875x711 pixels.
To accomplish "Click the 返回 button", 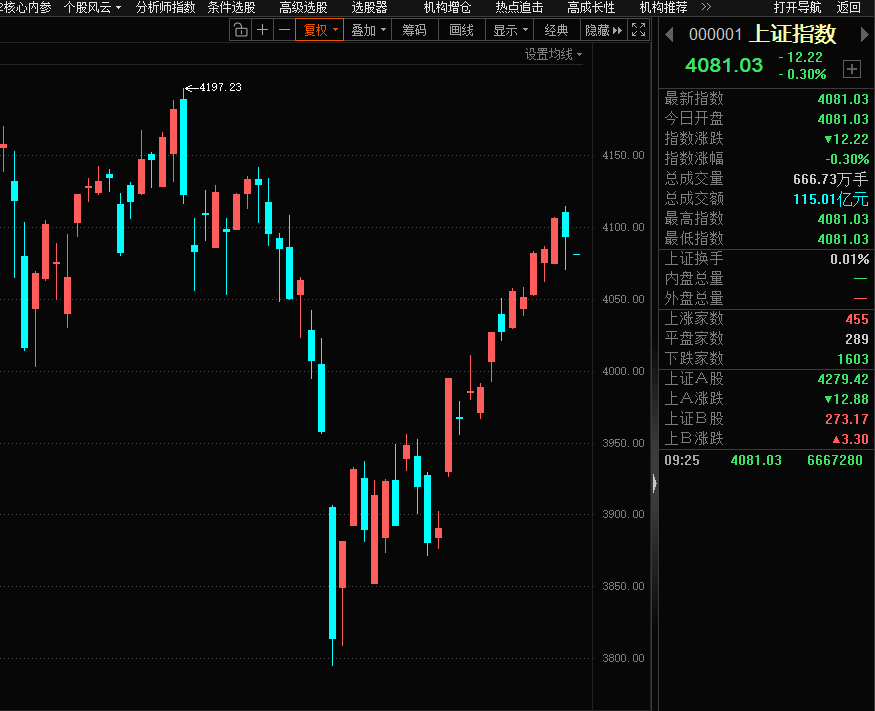I will pyautogui.click(x=848, y=7).
